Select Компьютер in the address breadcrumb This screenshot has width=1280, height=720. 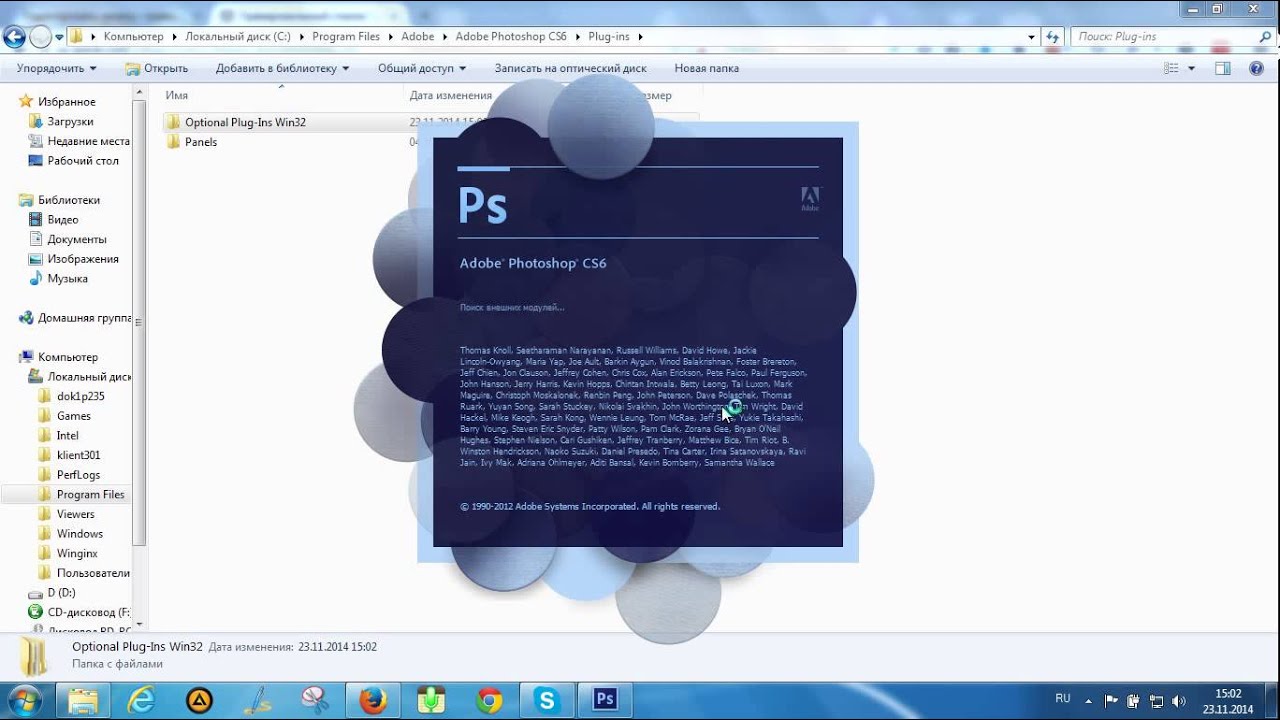[133, 37]
